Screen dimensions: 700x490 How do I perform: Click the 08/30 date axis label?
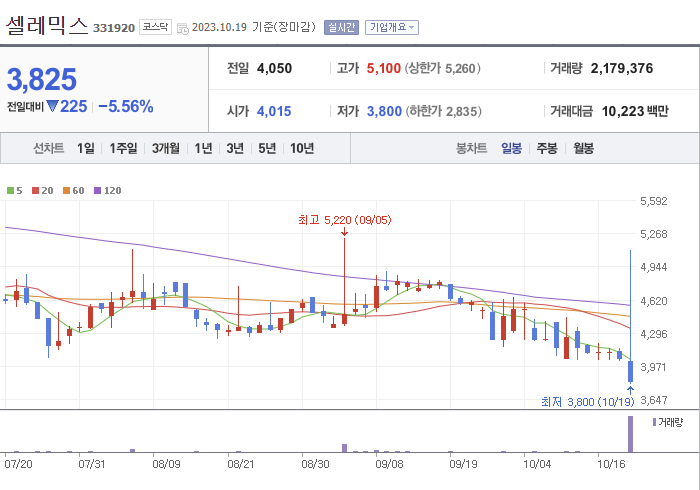coord(315,464)
